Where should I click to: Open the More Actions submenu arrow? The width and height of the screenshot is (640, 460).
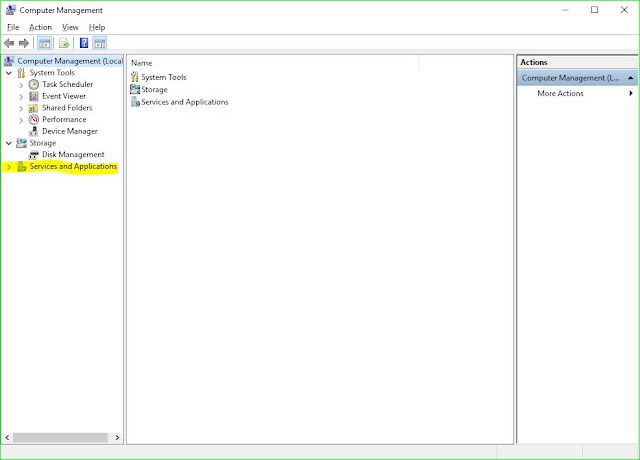[631, 93]
